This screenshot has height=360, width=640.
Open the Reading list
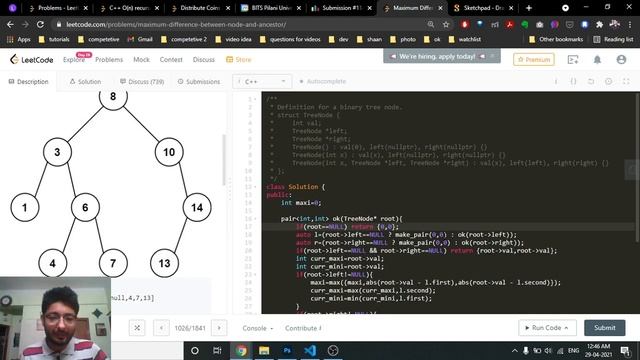613,39
